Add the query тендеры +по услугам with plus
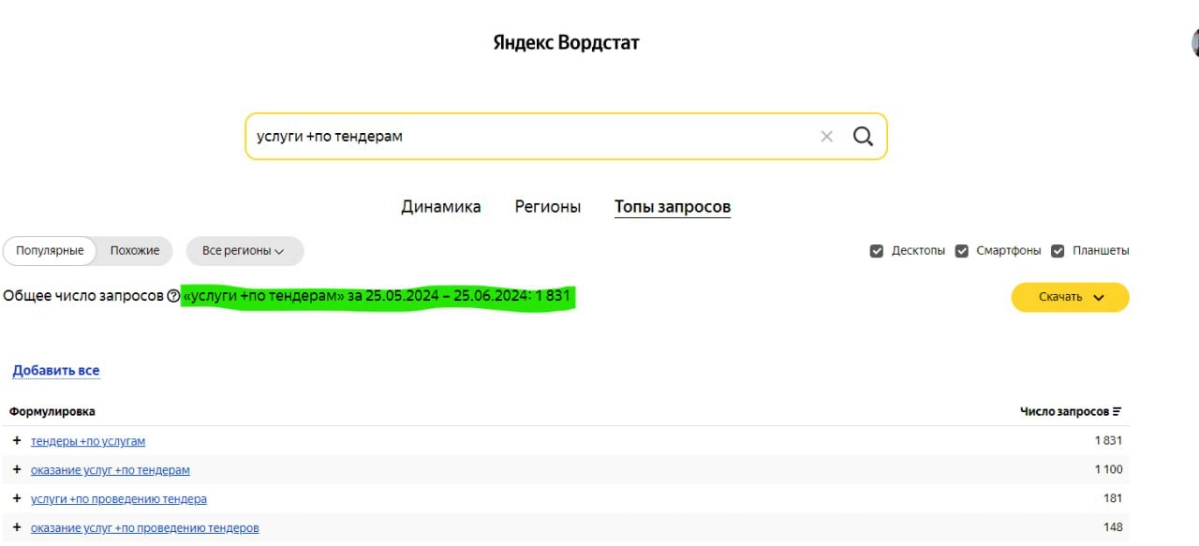This screenshot has width=1199, height=546. (17, 440)
